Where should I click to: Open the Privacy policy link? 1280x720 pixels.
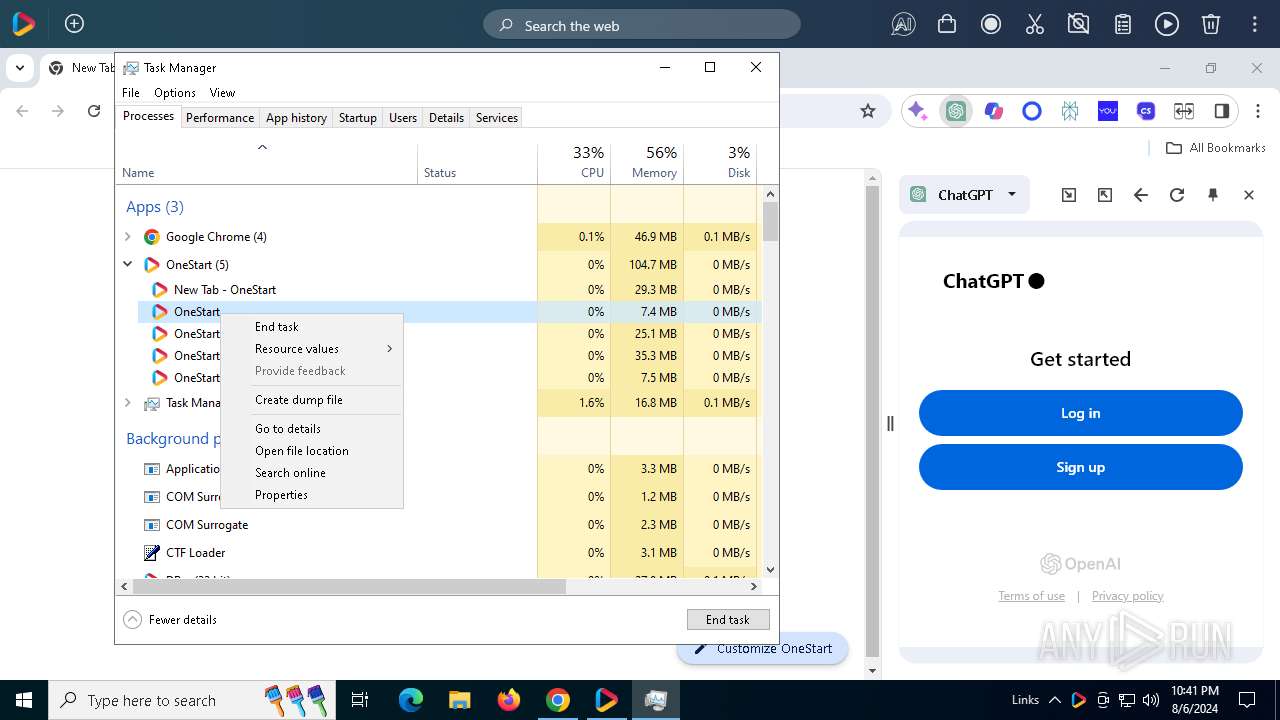click(1127, 596)
